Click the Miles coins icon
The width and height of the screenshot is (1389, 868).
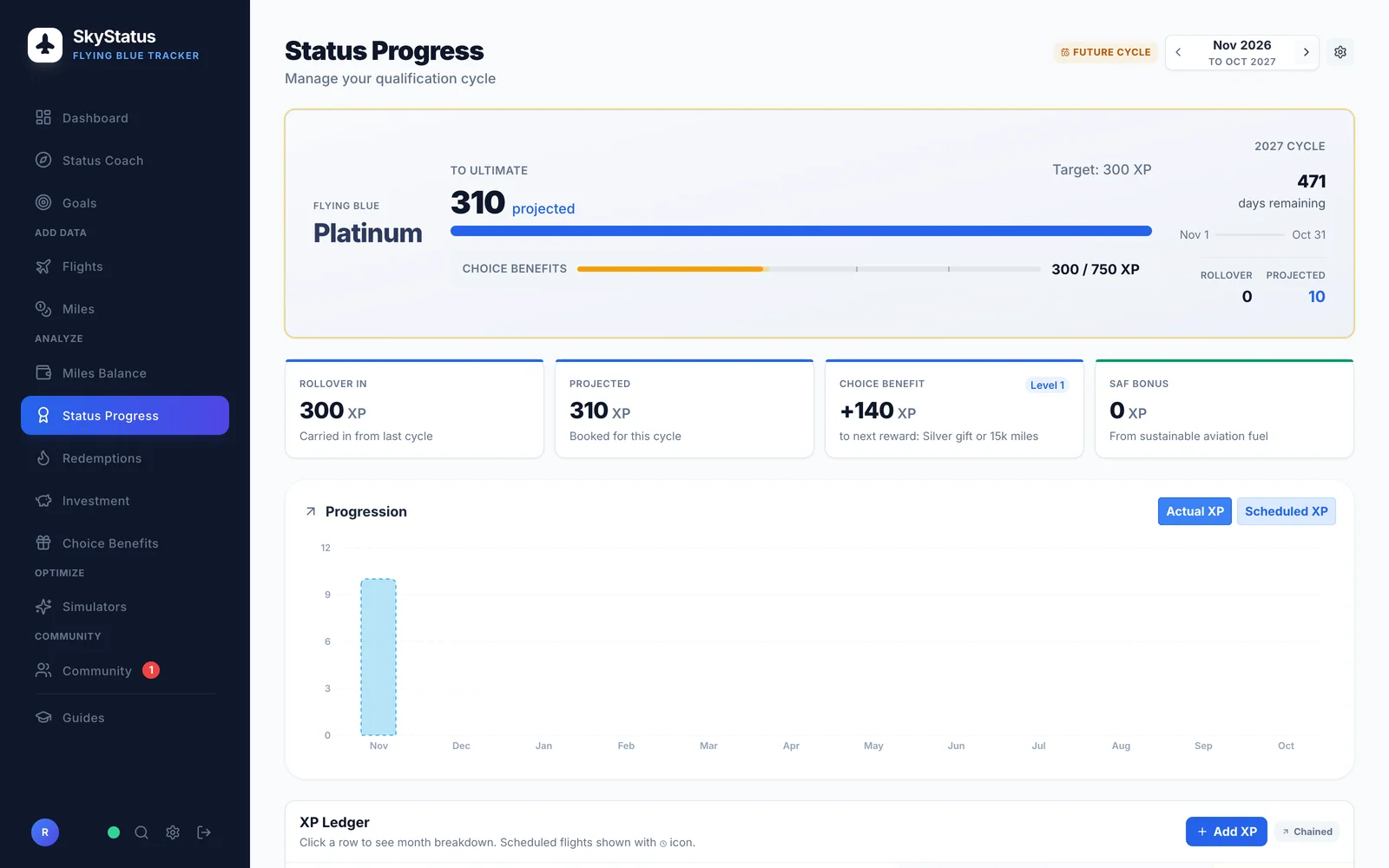point(43,308)
